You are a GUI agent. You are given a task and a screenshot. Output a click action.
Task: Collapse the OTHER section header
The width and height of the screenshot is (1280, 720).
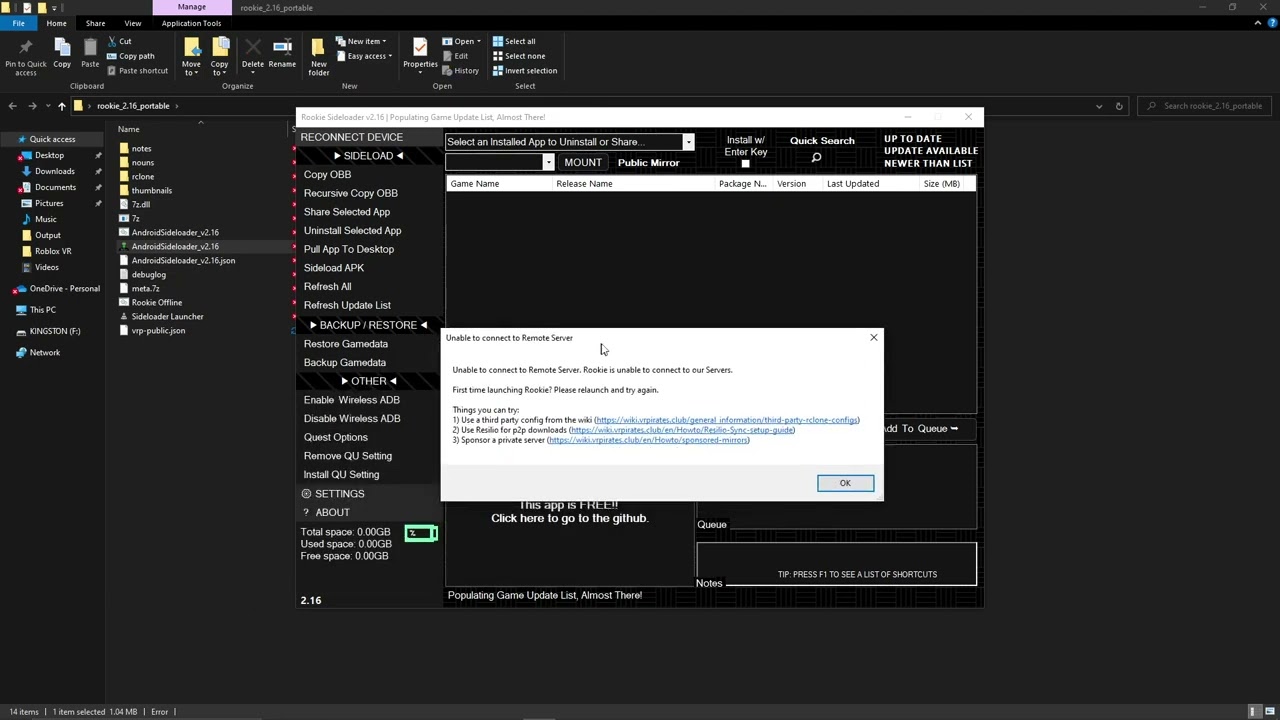click(368, 381)
